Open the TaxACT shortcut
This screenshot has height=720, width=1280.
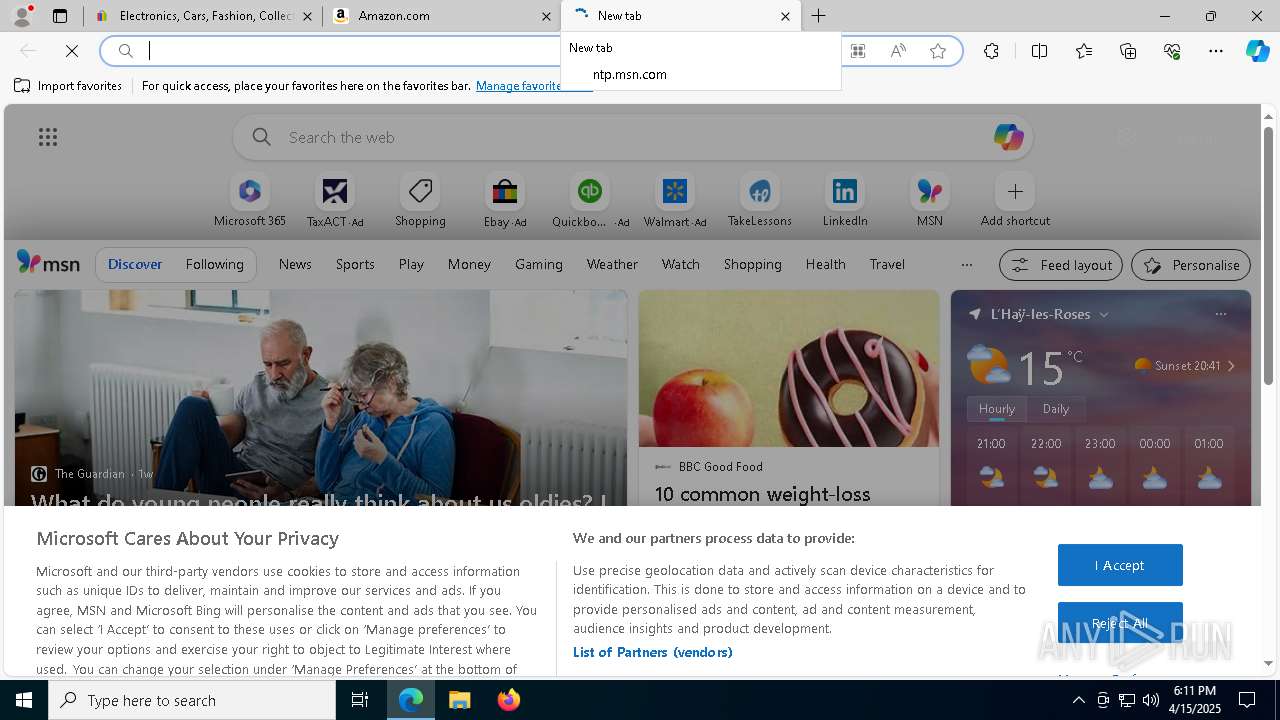335,200
